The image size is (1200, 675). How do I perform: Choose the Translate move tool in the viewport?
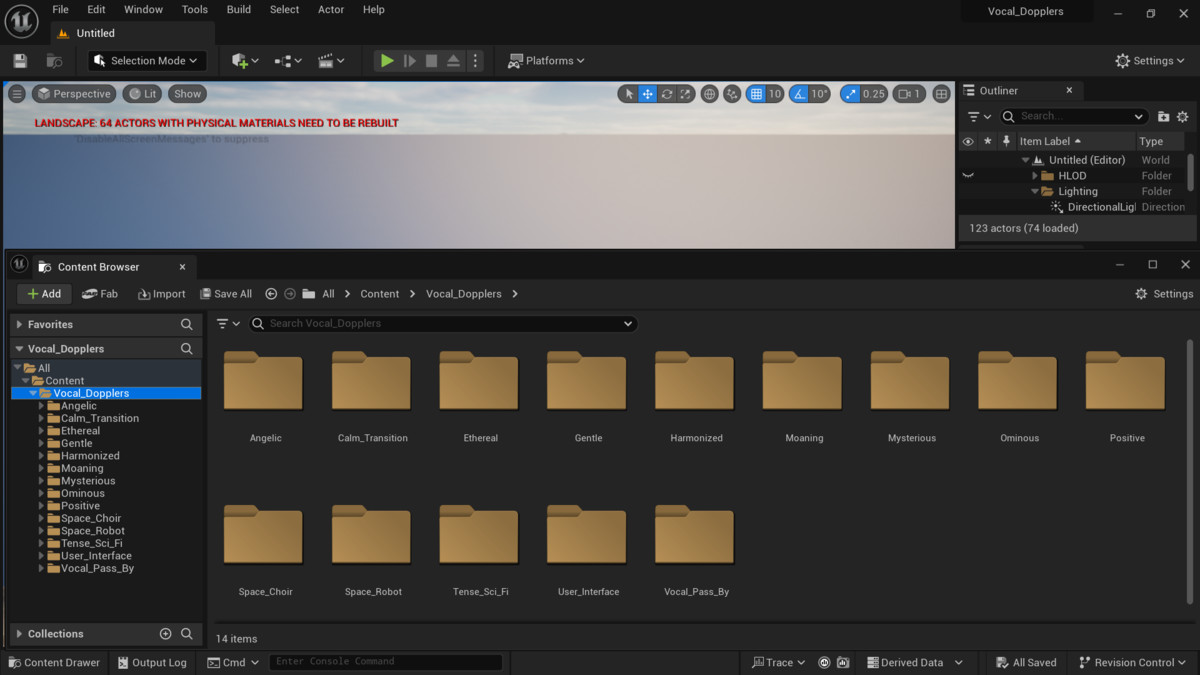click(647, 94)
